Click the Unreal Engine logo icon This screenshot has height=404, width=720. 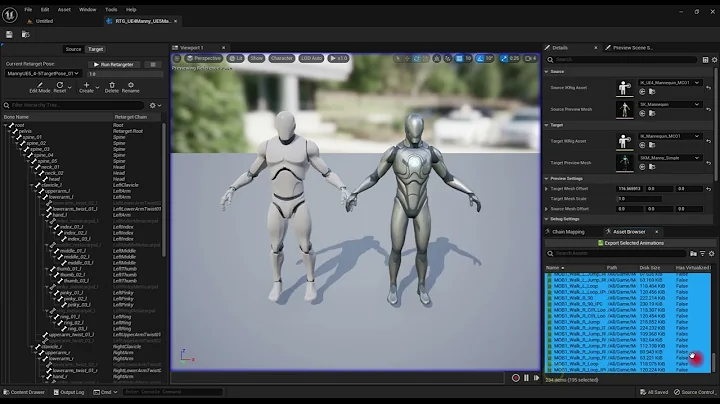point(10,15)
